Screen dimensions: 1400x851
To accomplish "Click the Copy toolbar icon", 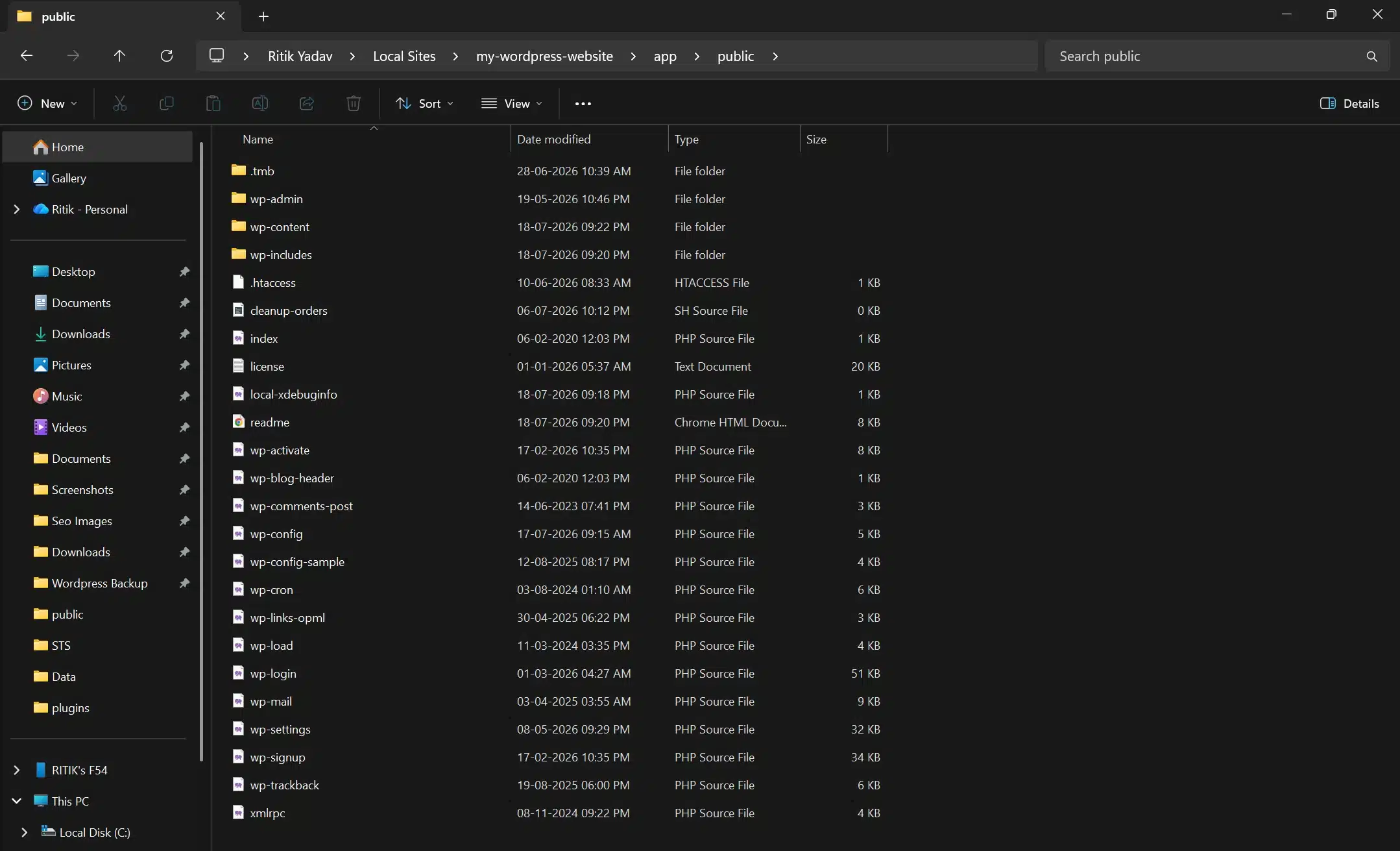I will [167, 103].
